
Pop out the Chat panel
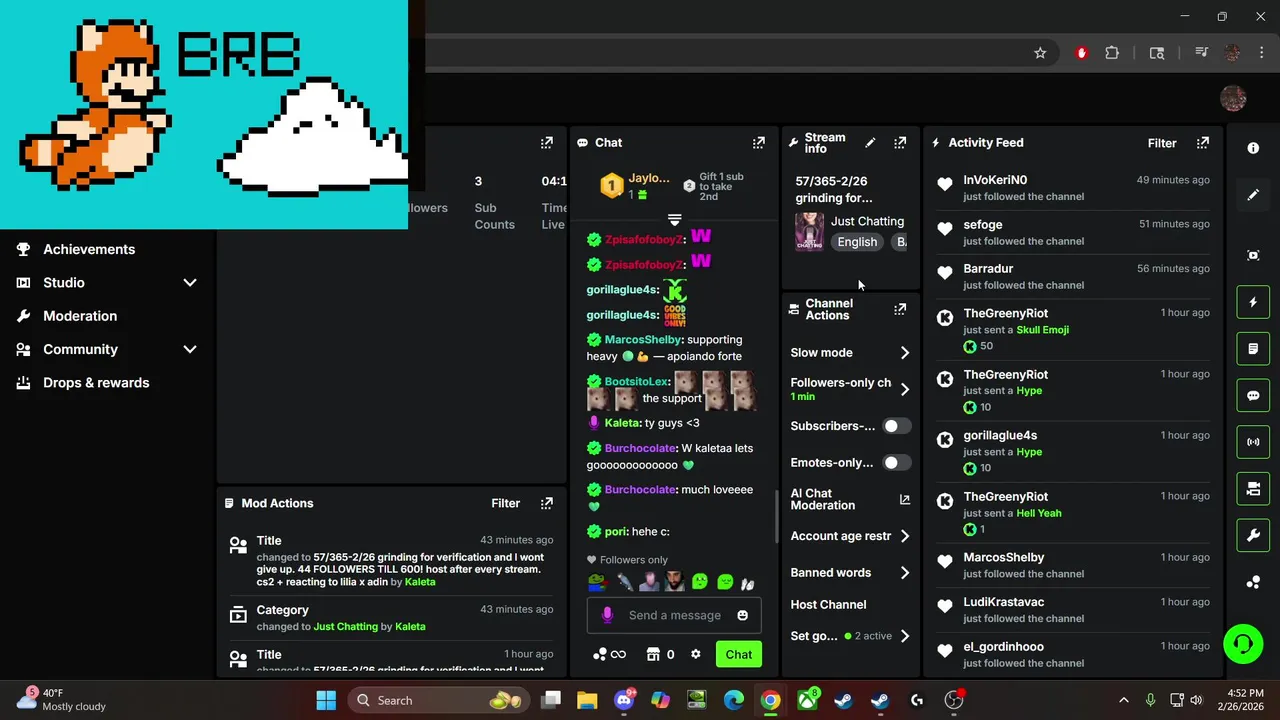759,143
